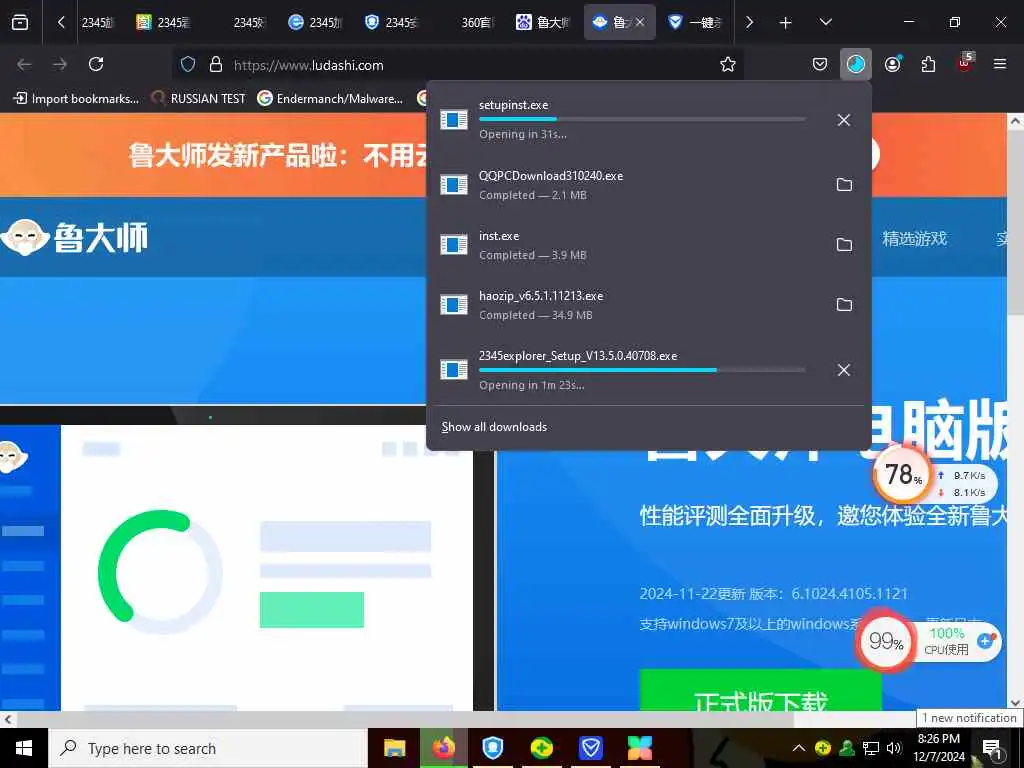
Task: Open the list all tabs dropdown
Action: [825, 23]
